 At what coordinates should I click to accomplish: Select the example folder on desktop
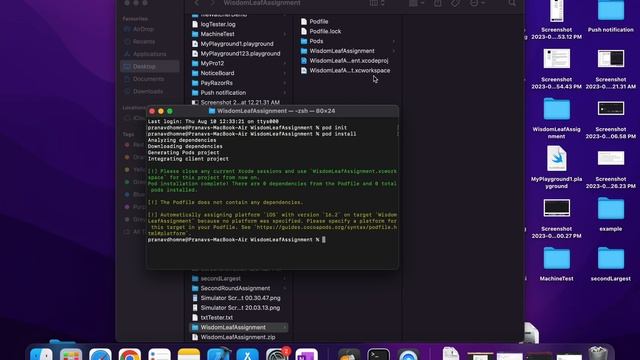611,214
